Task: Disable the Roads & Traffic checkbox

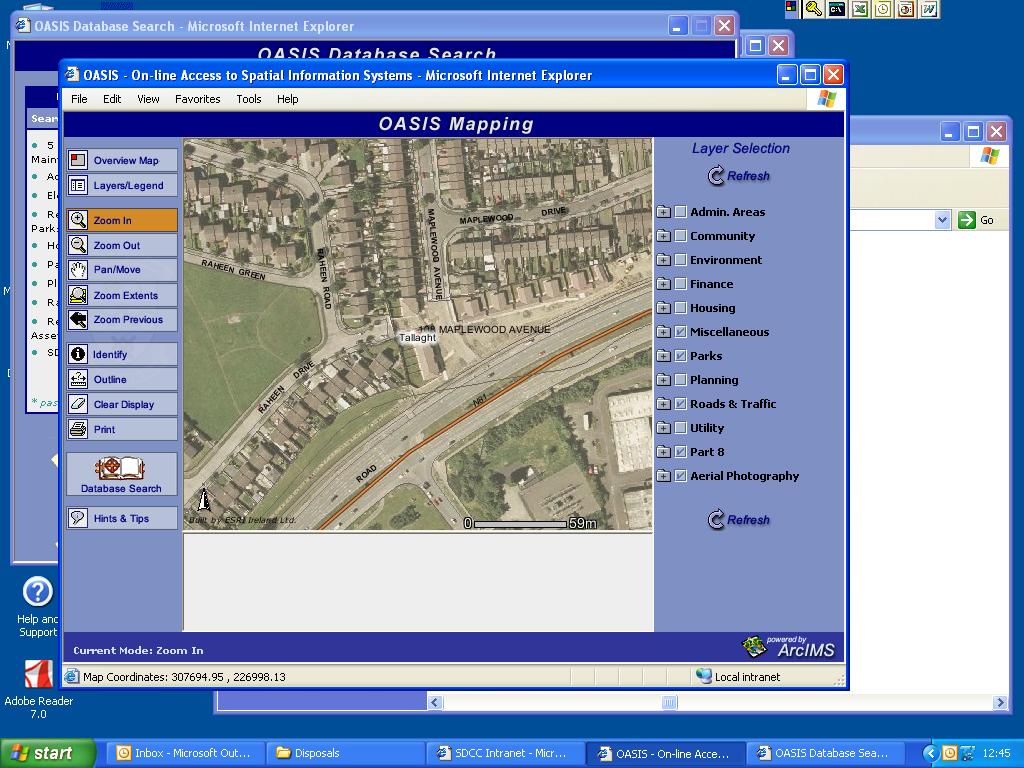Action: (x=681, y=404)
